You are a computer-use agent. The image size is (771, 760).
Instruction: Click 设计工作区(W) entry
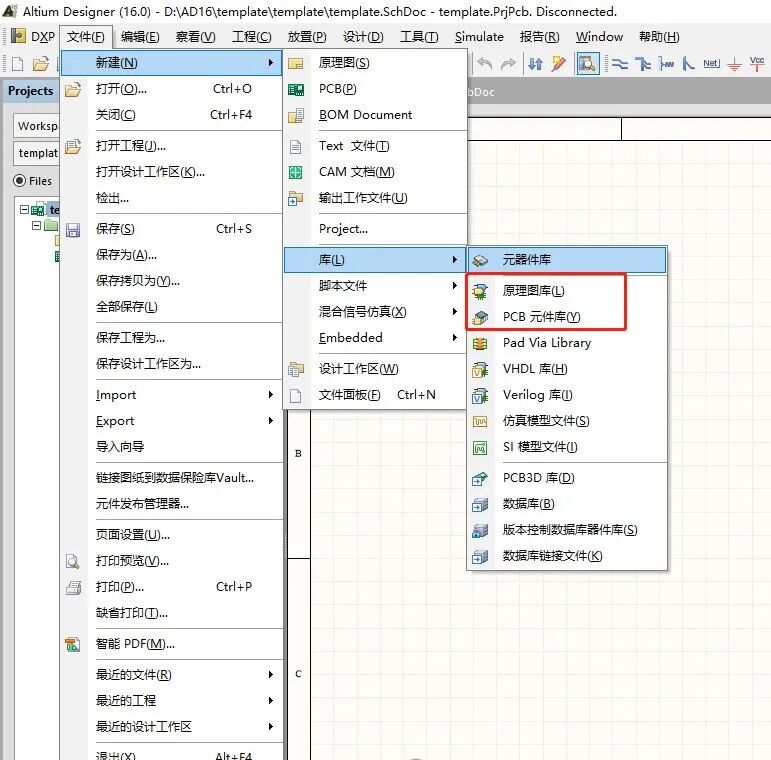(x=375, y=369)
